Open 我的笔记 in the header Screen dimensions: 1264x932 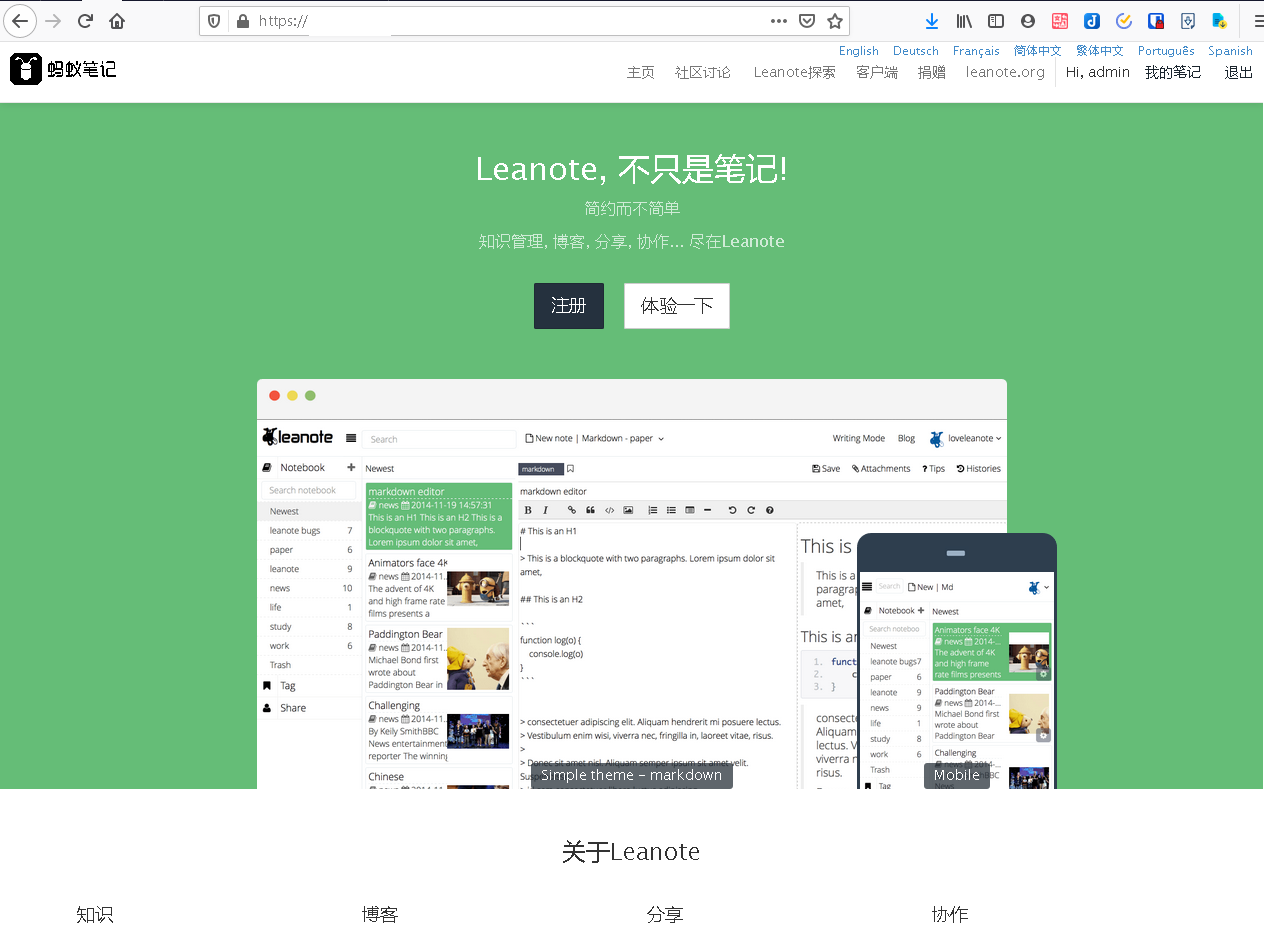[1173, 73]
